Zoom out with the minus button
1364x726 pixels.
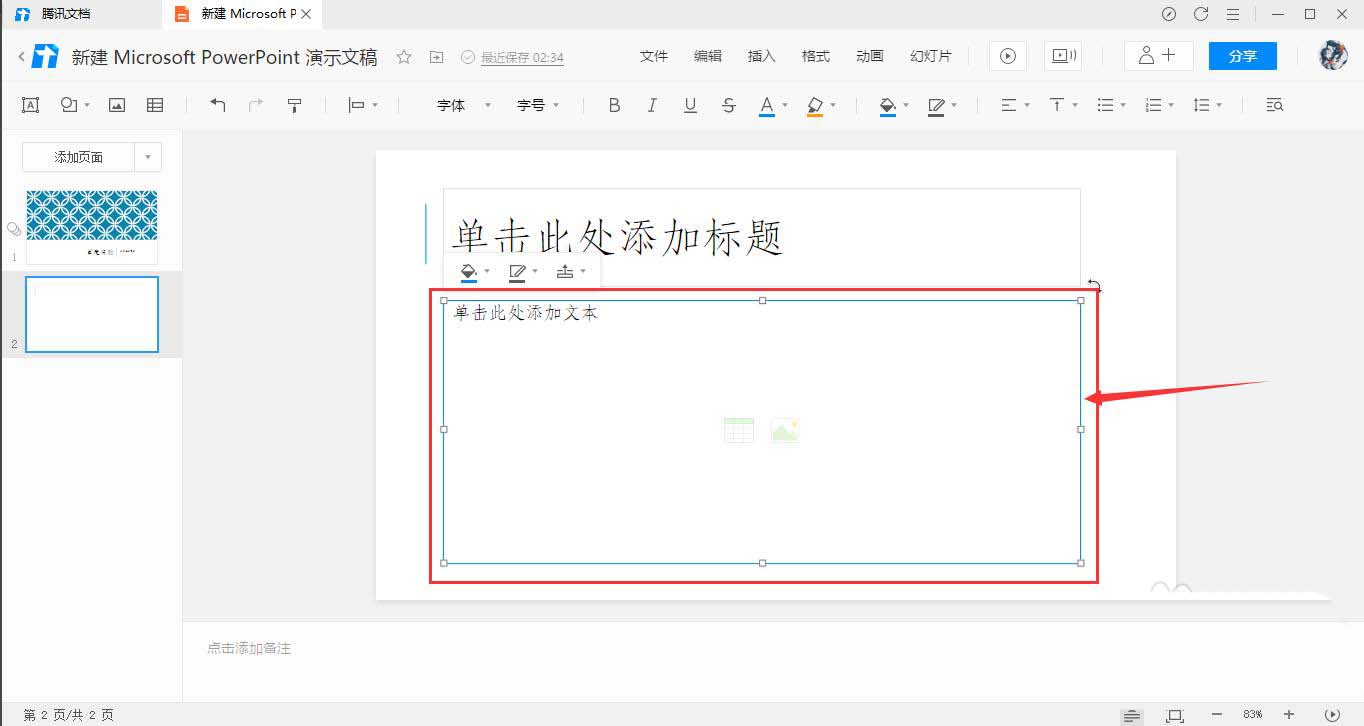tap(1217, 715)
